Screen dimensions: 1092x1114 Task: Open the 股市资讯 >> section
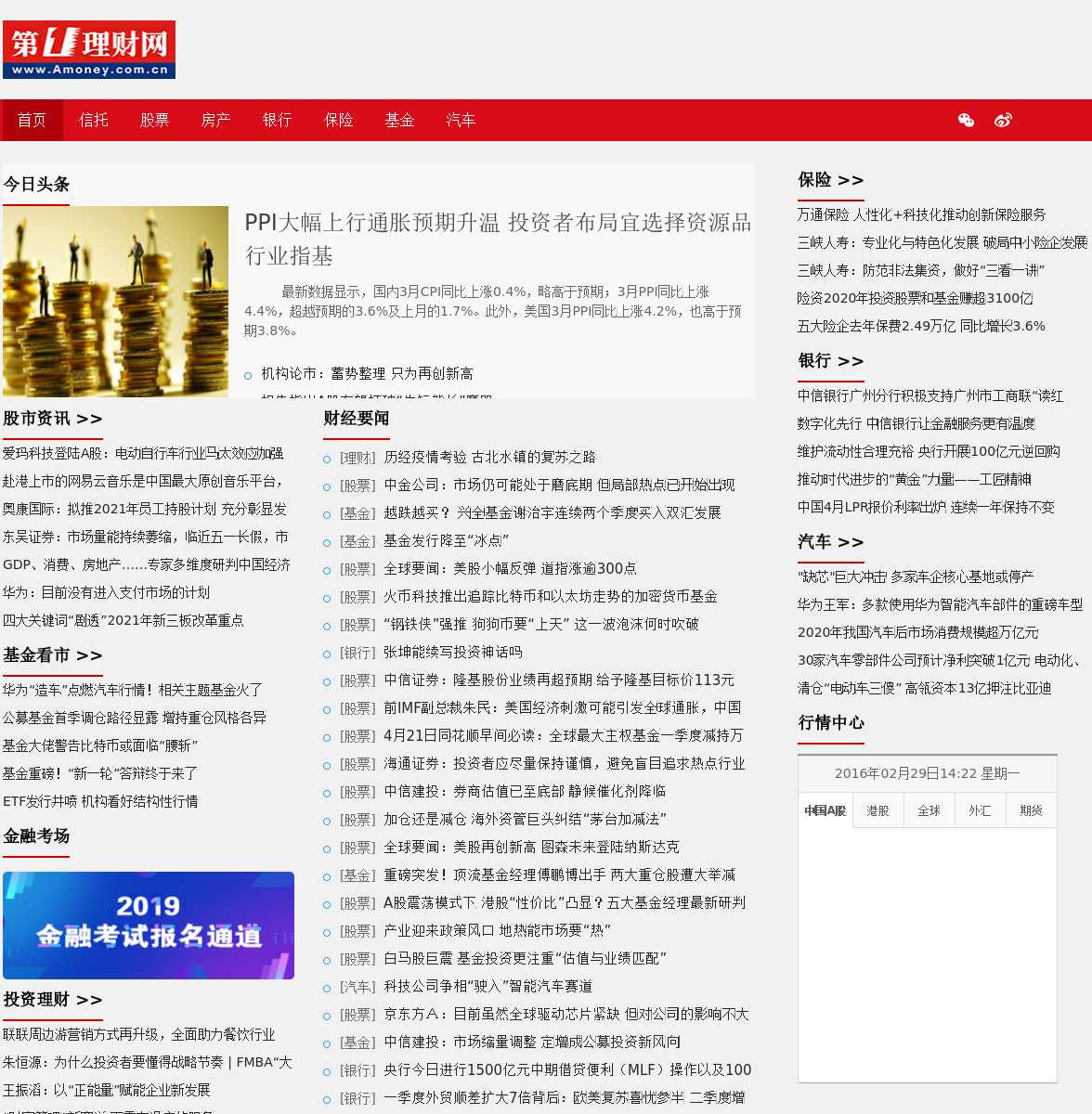click(x=53, y=419)
